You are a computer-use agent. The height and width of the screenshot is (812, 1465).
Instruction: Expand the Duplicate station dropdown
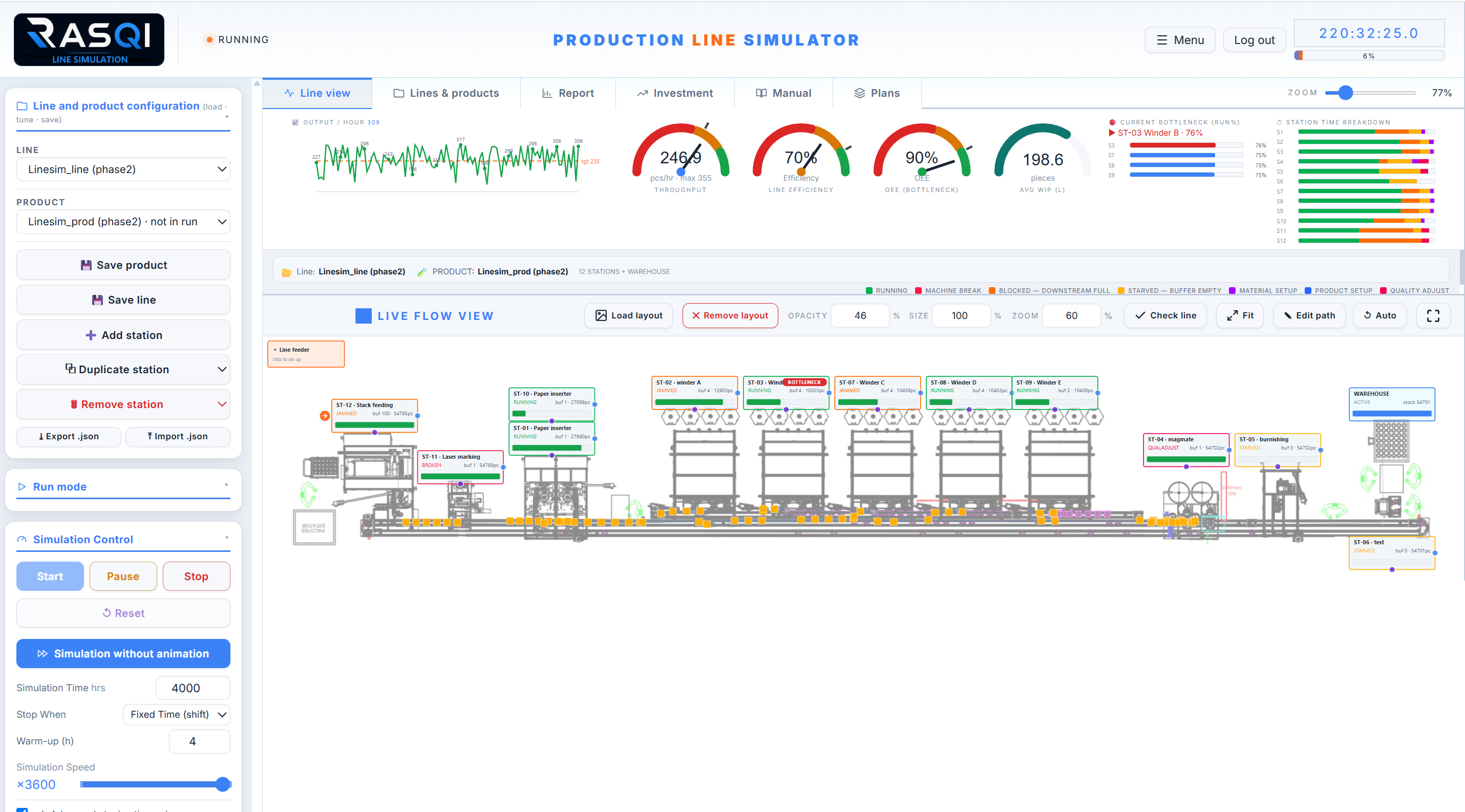(222, 369)
